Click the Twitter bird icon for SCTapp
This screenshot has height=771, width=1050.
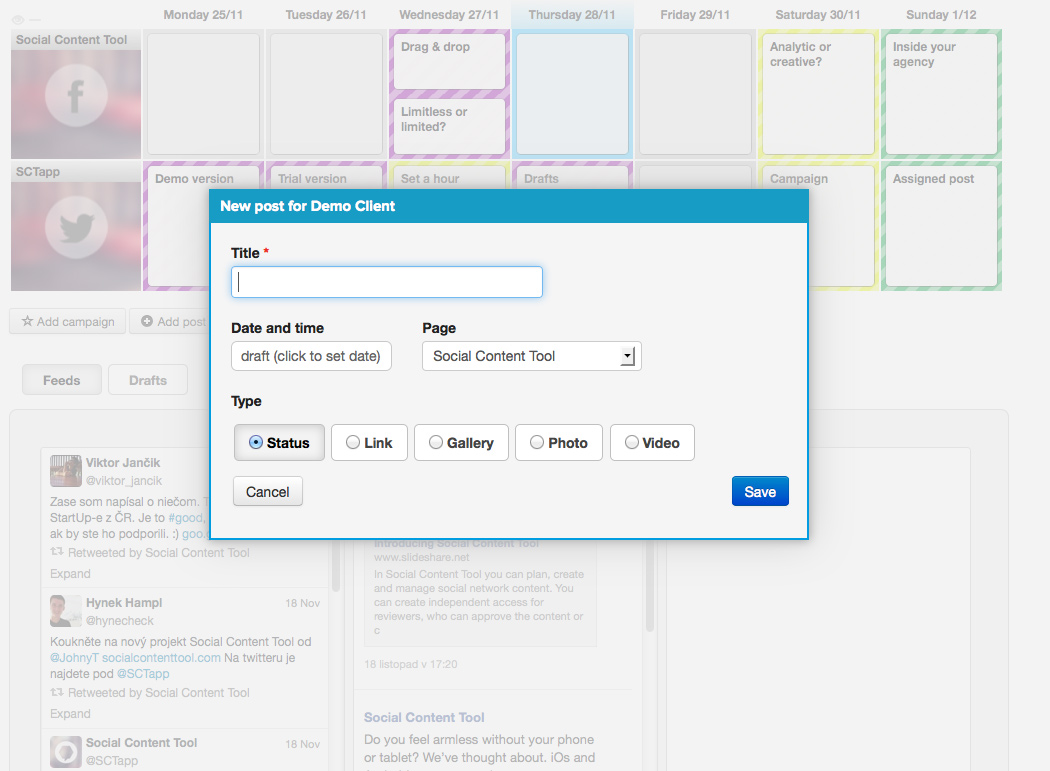point(75,229)
